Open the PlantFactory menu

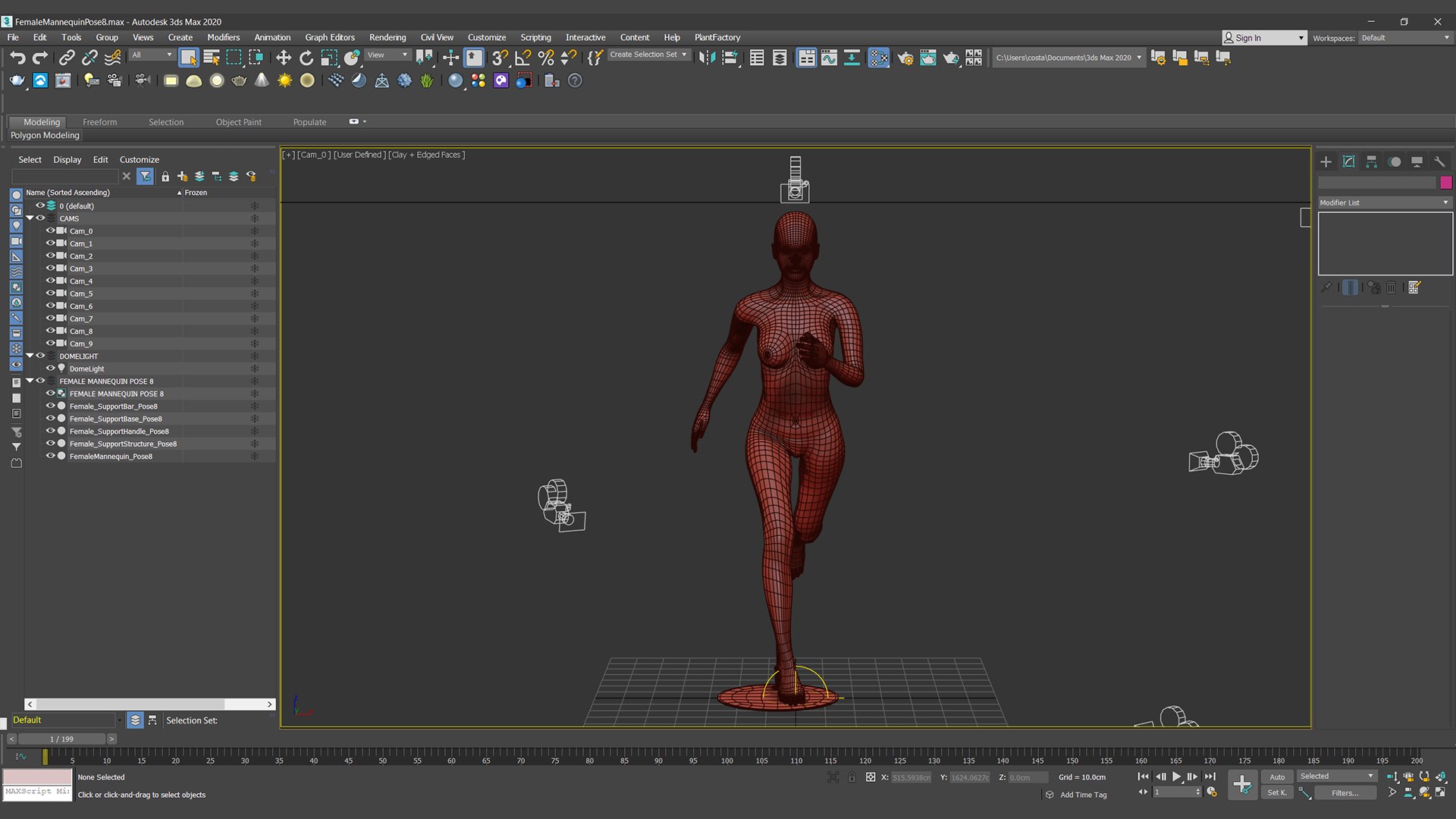(x=717, y=37)
